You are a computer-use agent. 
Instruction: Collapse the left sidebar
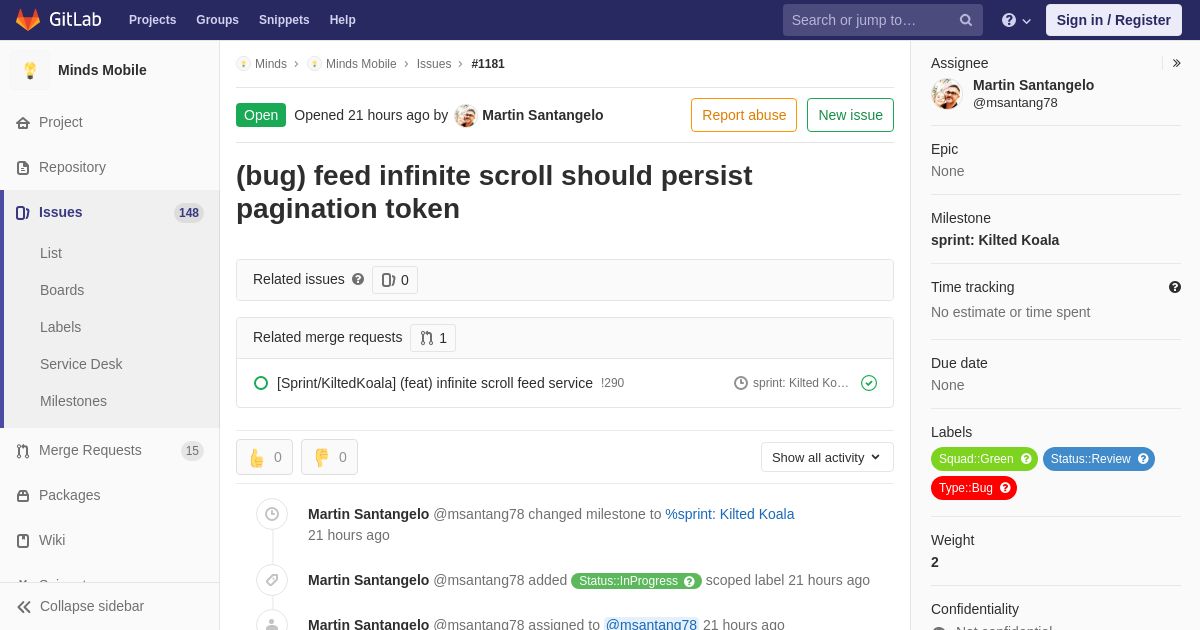[x=80, y=606]
